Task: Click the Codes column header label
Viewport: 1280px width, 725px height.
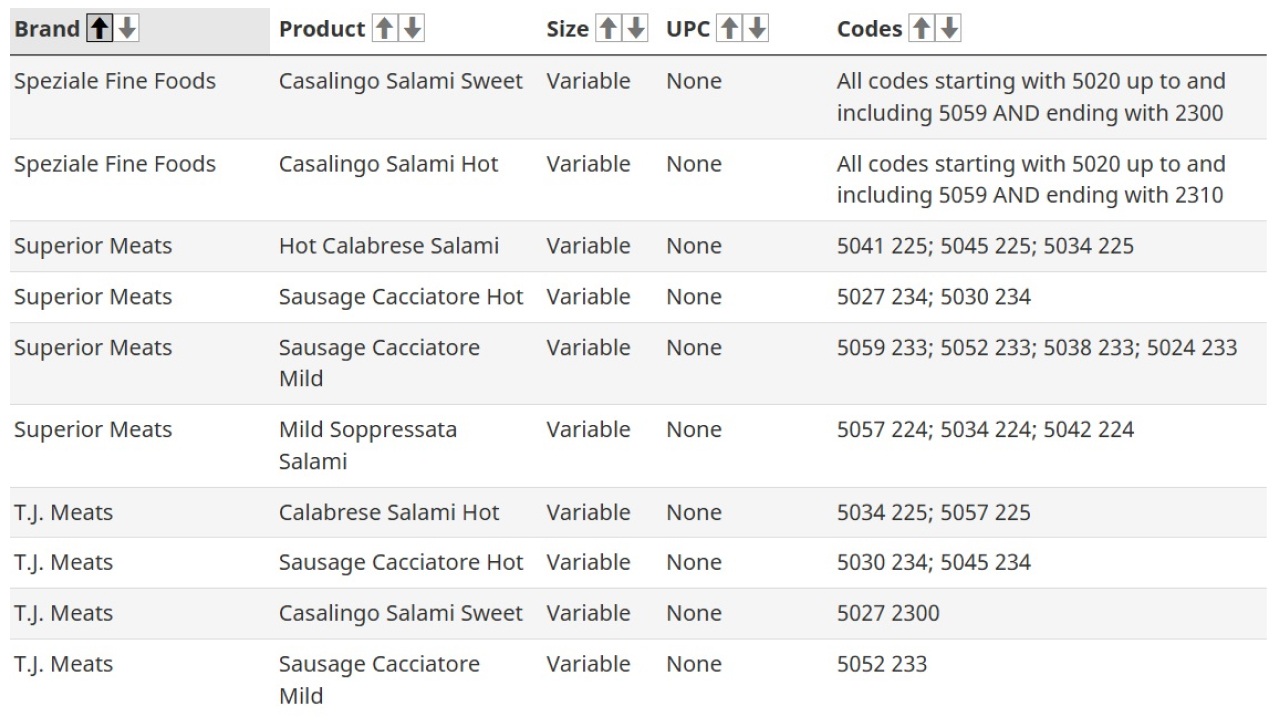Action: click(x=870, y=29)
